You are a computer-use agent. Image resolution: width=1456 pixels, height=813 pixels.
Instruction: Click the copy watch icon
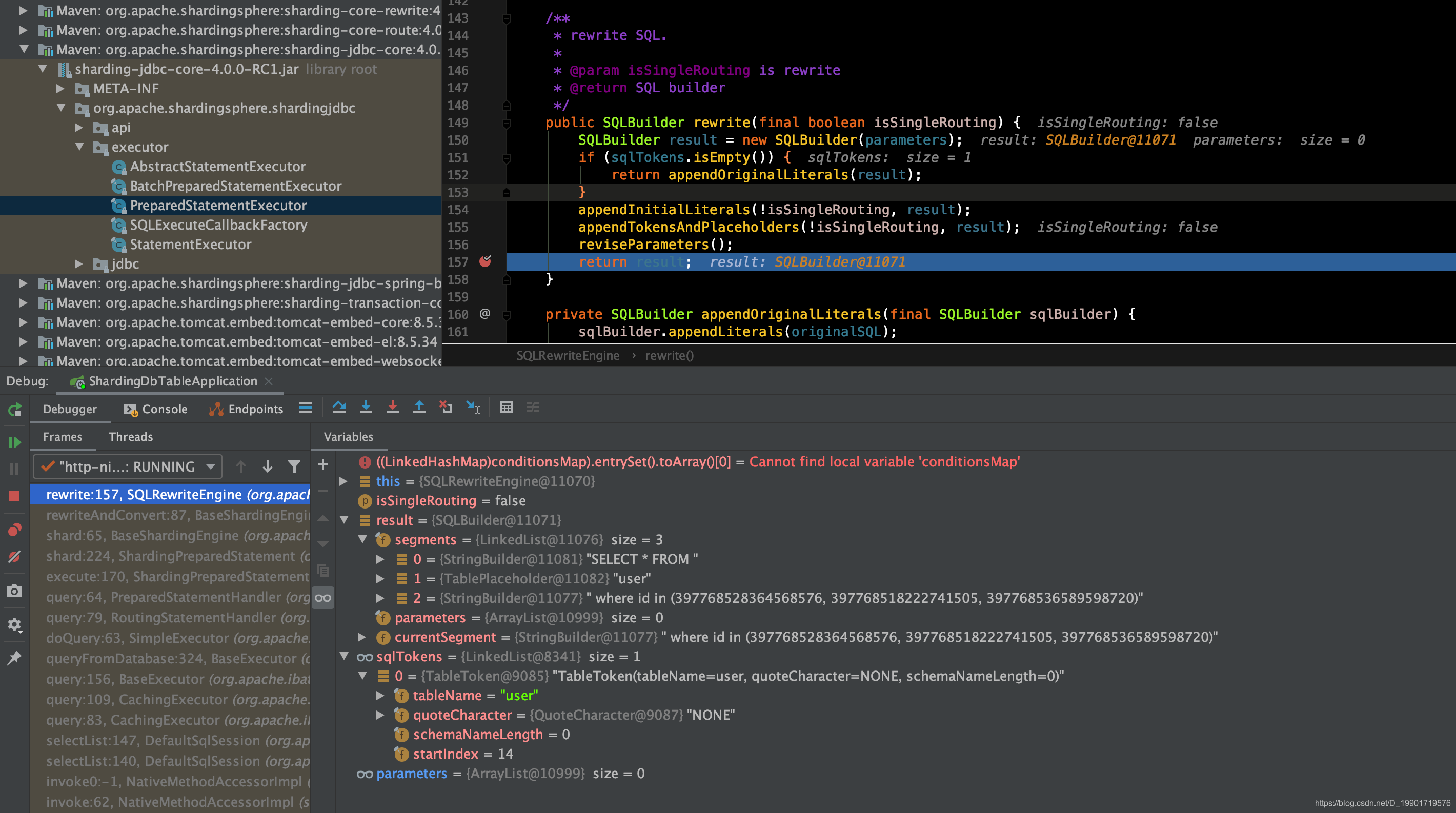tap(323, 571)
